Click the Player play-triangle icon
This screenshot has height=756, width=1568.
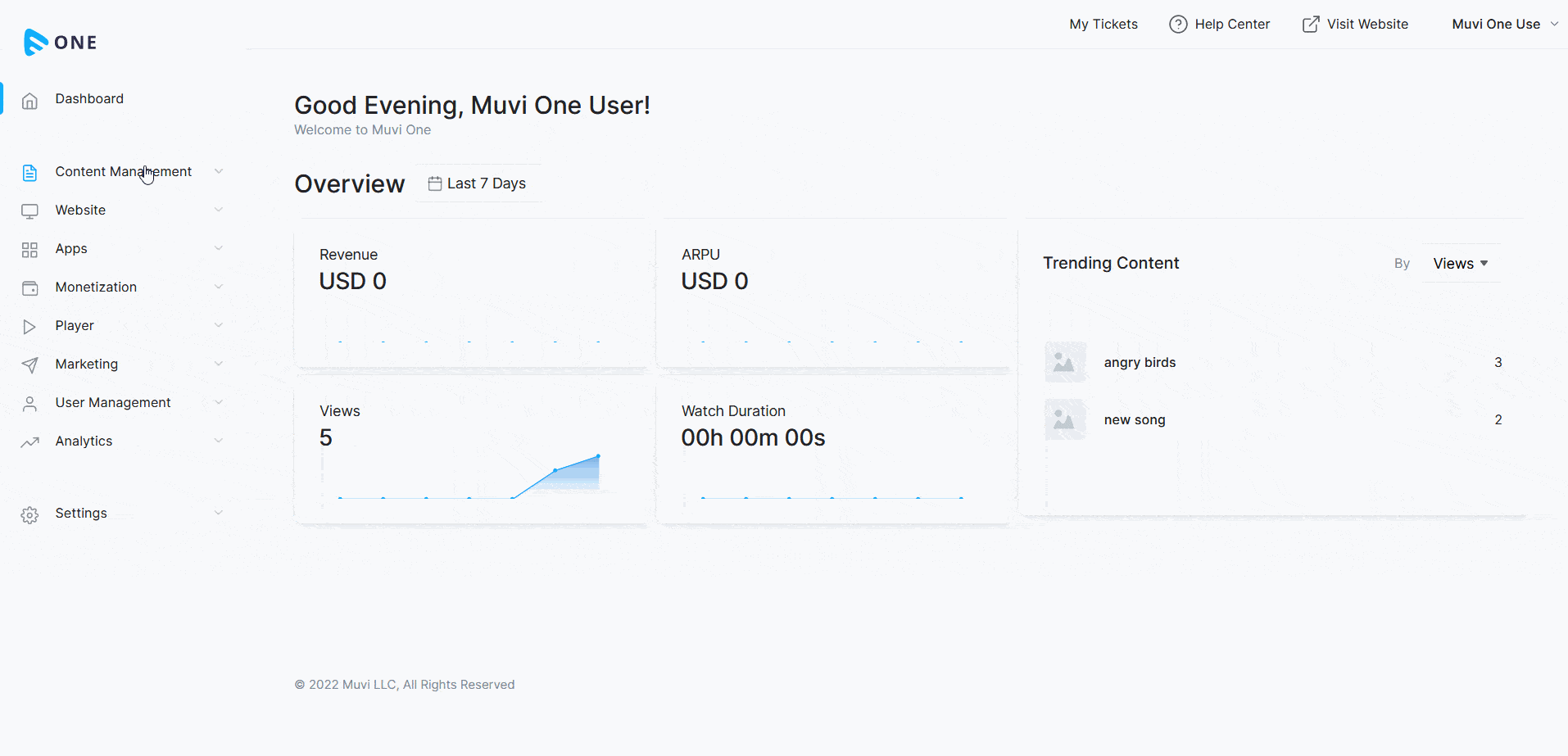point(29,327)
